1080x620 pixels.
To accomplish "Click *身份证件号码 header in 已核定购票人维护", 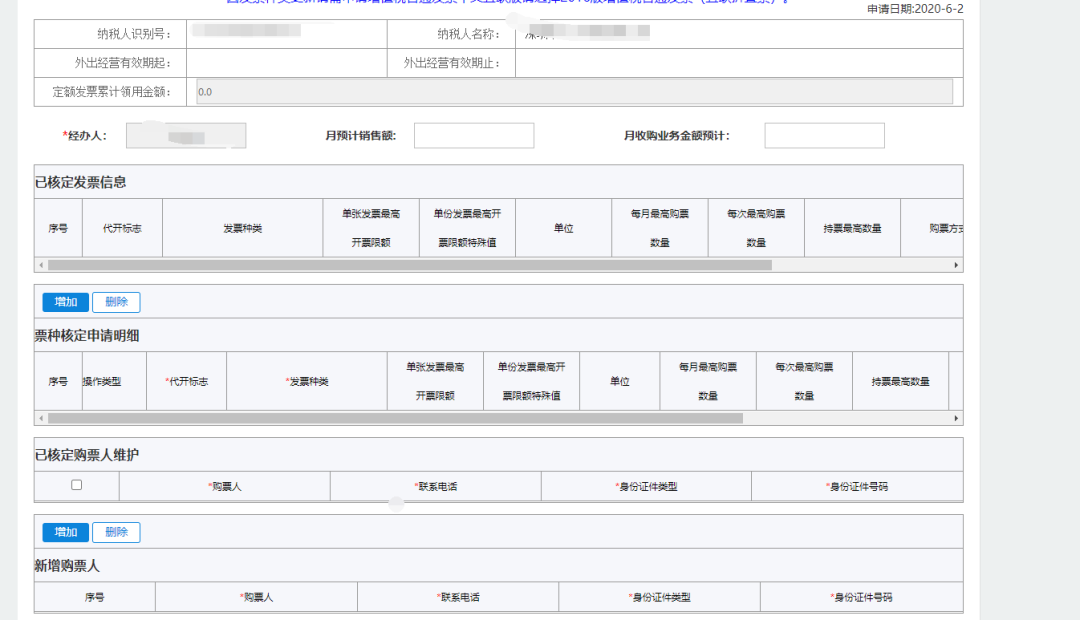I will pyautogui.click(x=857, y=486).
